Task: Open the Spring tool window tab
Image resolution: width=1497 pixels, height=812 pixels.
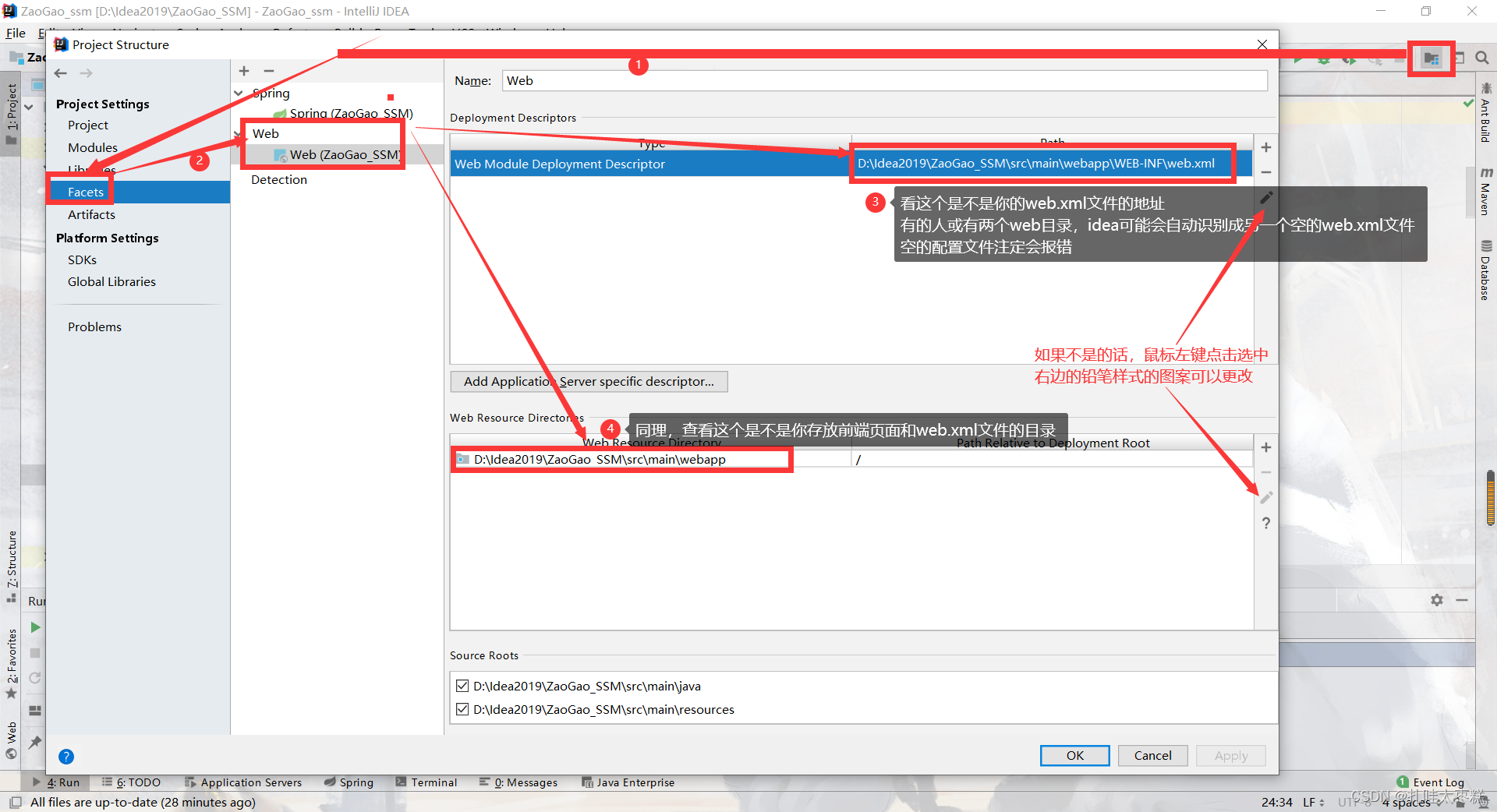Action: (x=349, y=782)
